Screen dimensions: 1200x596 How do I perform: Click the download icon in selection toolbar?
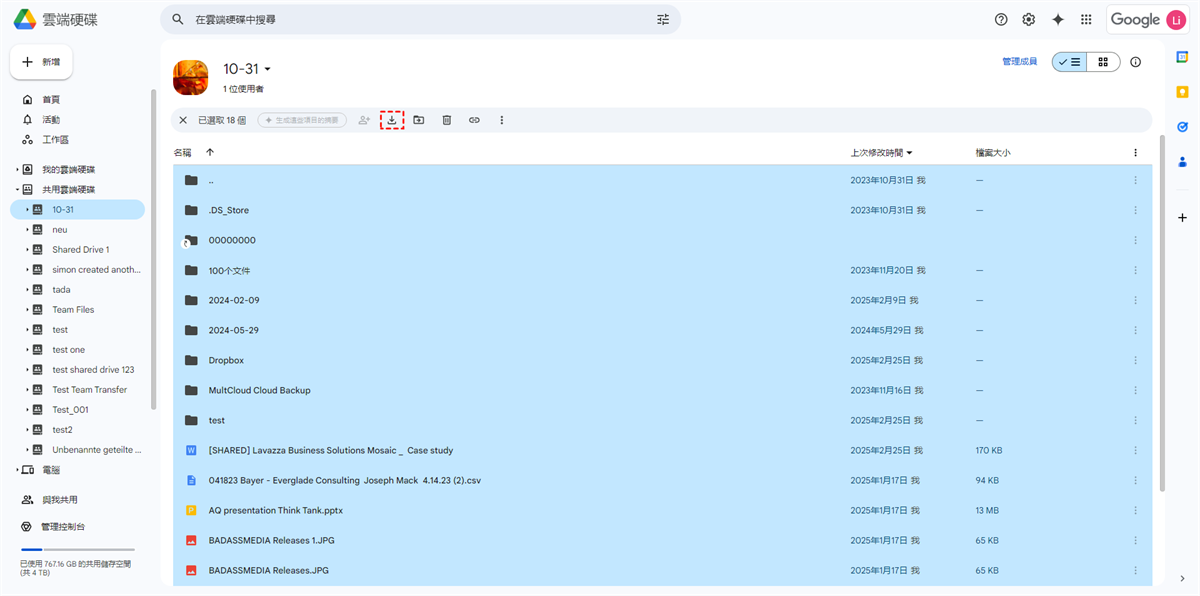[392, 120]
